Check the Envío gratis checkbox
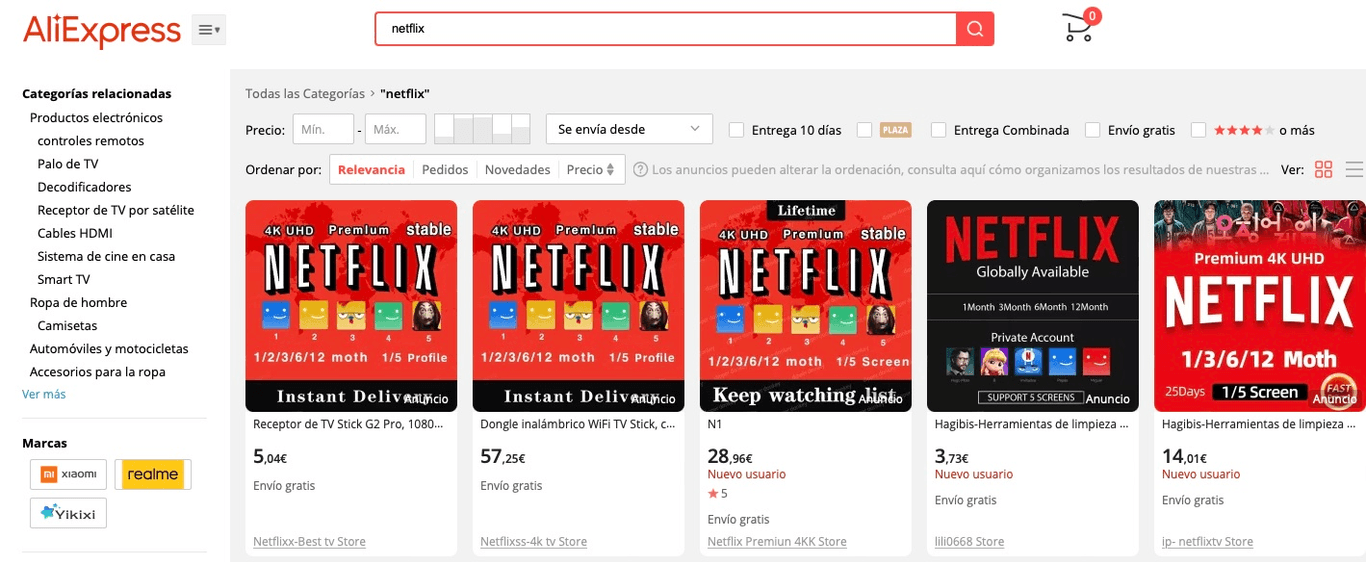Viewport: 1366px width, 562px height. 1093,130
